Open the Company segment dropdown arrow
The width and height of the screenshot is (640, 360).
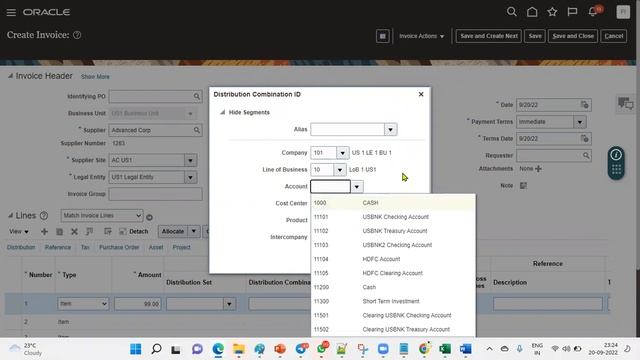(x=342, y=153)
